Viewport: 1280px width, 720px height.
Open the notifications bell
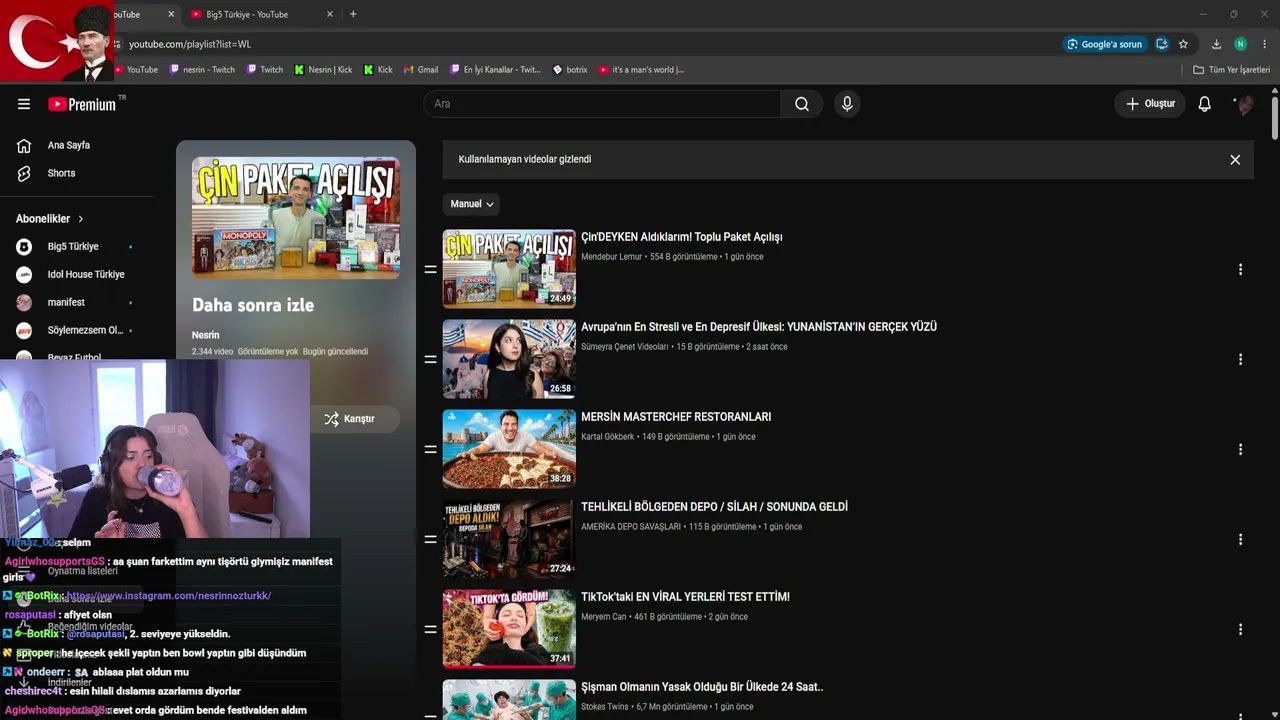pos(1205,104)
